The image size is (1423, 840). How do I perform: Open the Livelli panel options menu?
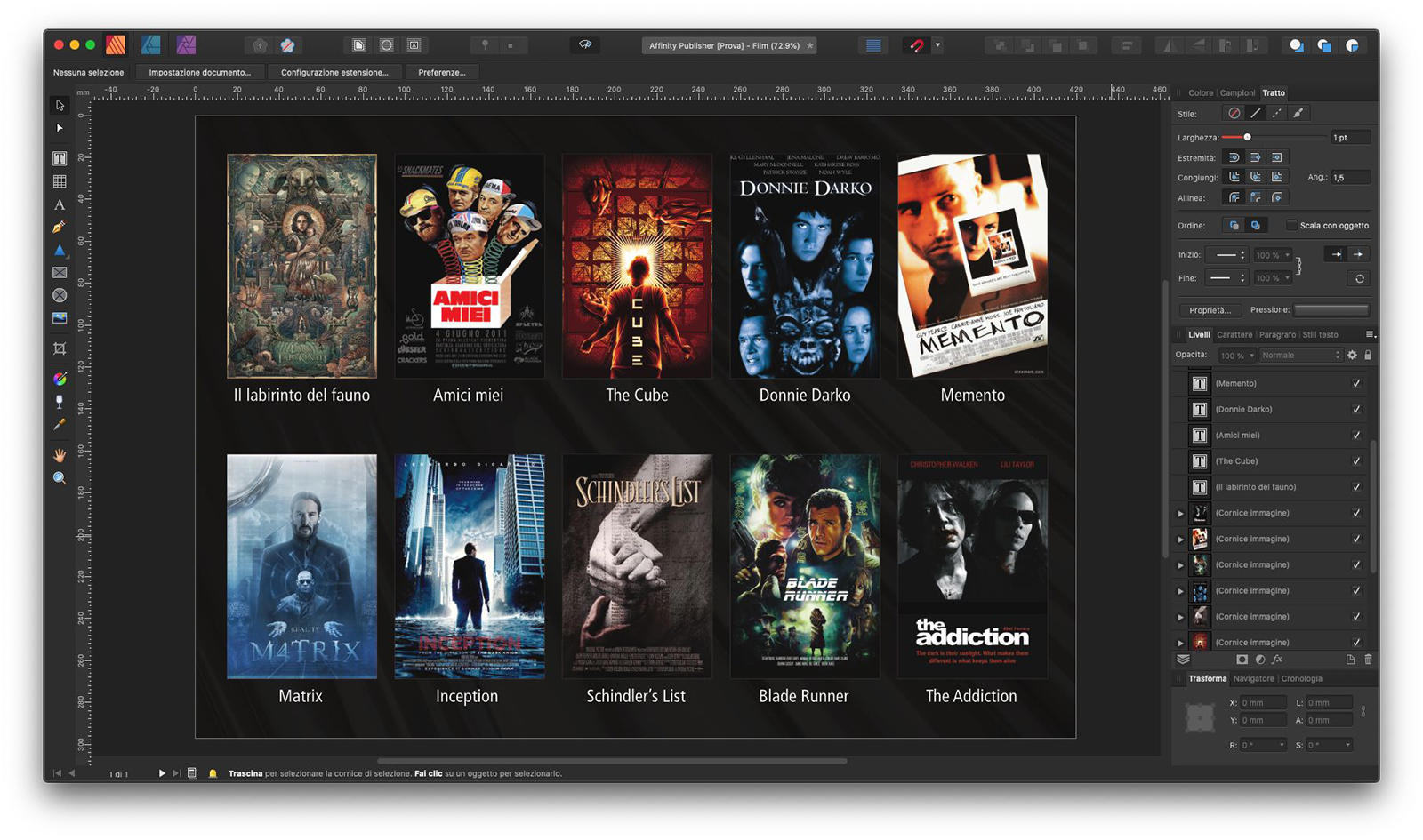[1371, 335]
